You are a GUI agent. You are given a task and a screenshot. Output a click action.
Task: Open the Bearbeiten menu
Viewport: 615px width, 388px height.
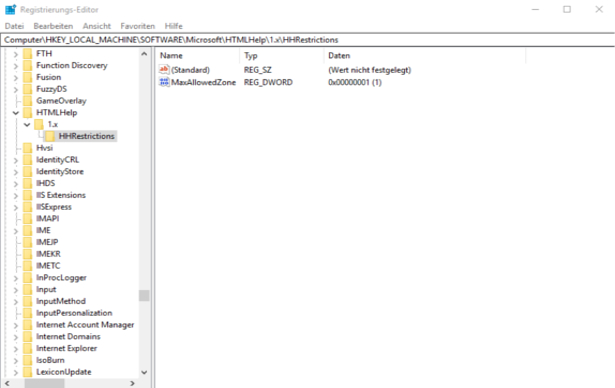[53, 26]
